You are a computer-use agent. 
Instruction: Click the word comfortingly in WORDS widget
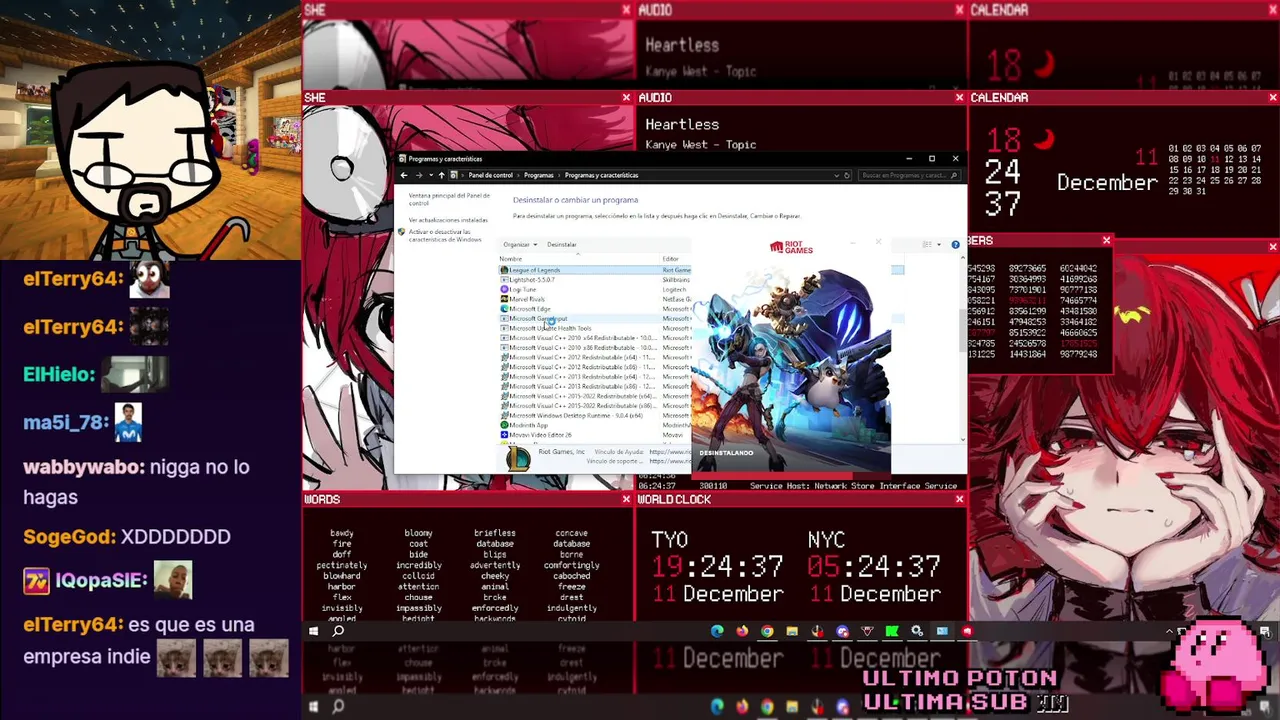tap(572, 565)
